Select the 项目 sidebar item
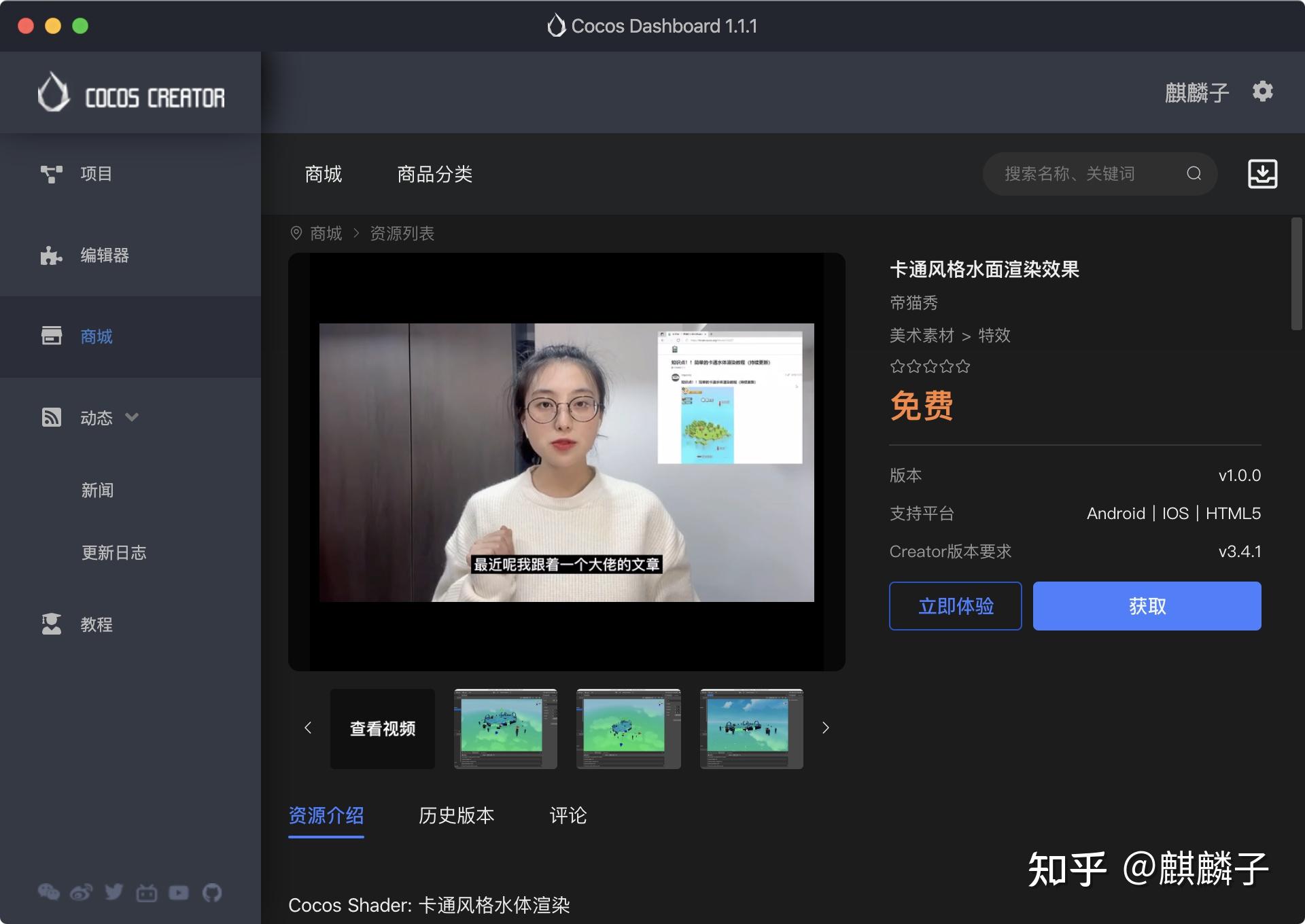Viewport: 1305px width, 924px height. click(x=97, y=173)
